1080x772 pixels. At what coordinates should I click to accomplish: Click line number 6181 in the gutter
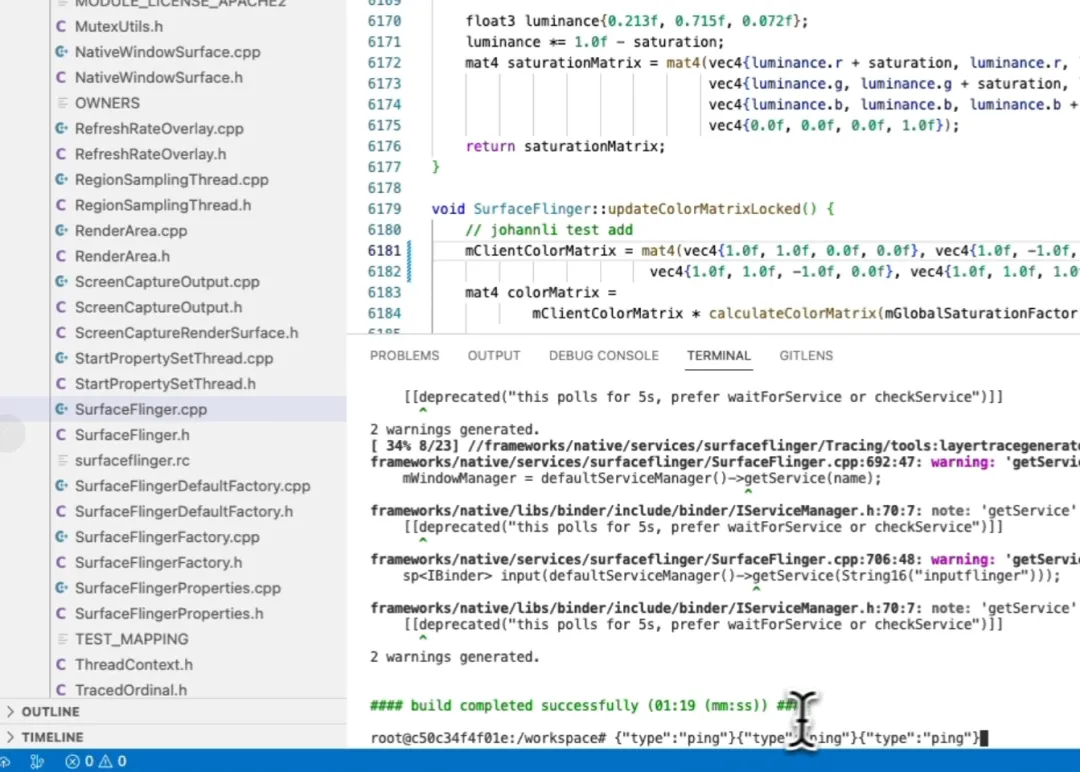[x=384, y=251]
